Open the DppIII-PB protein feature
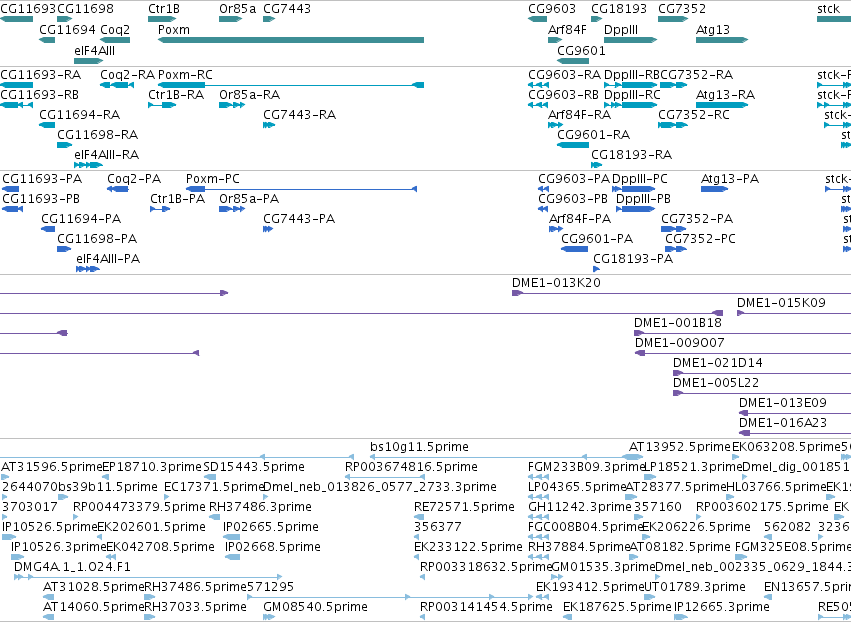Screen dimensions: 851x622 click(x=636, y=209)
